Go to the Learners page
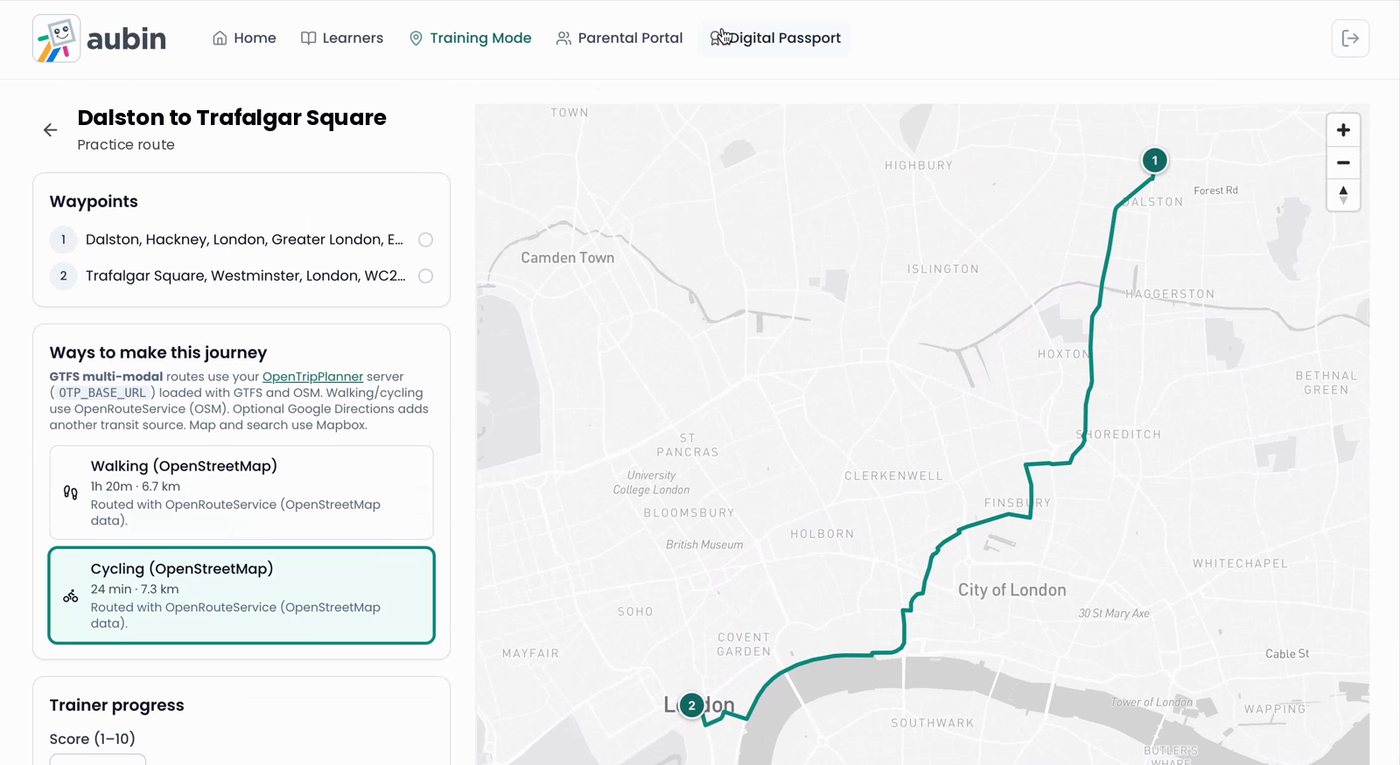Image resolution: width=1400 pixels, height=765 pixels. (x=342, y=38)
